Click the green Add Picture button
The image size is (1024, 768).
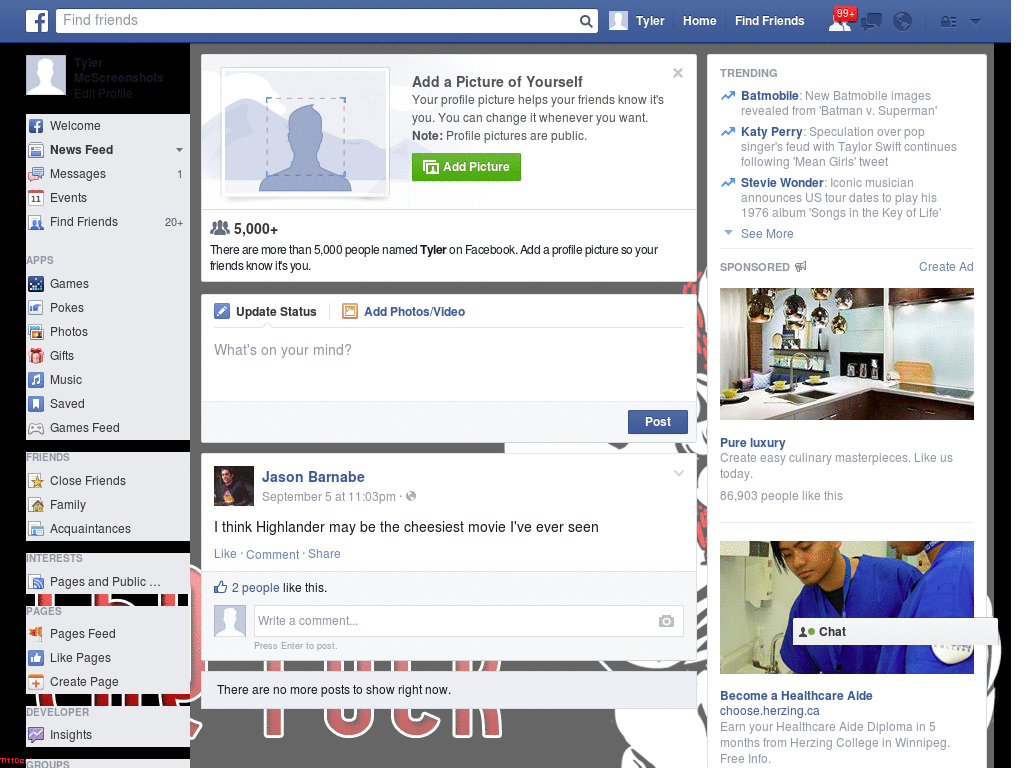pyautogui.click(x=466, y=167)
